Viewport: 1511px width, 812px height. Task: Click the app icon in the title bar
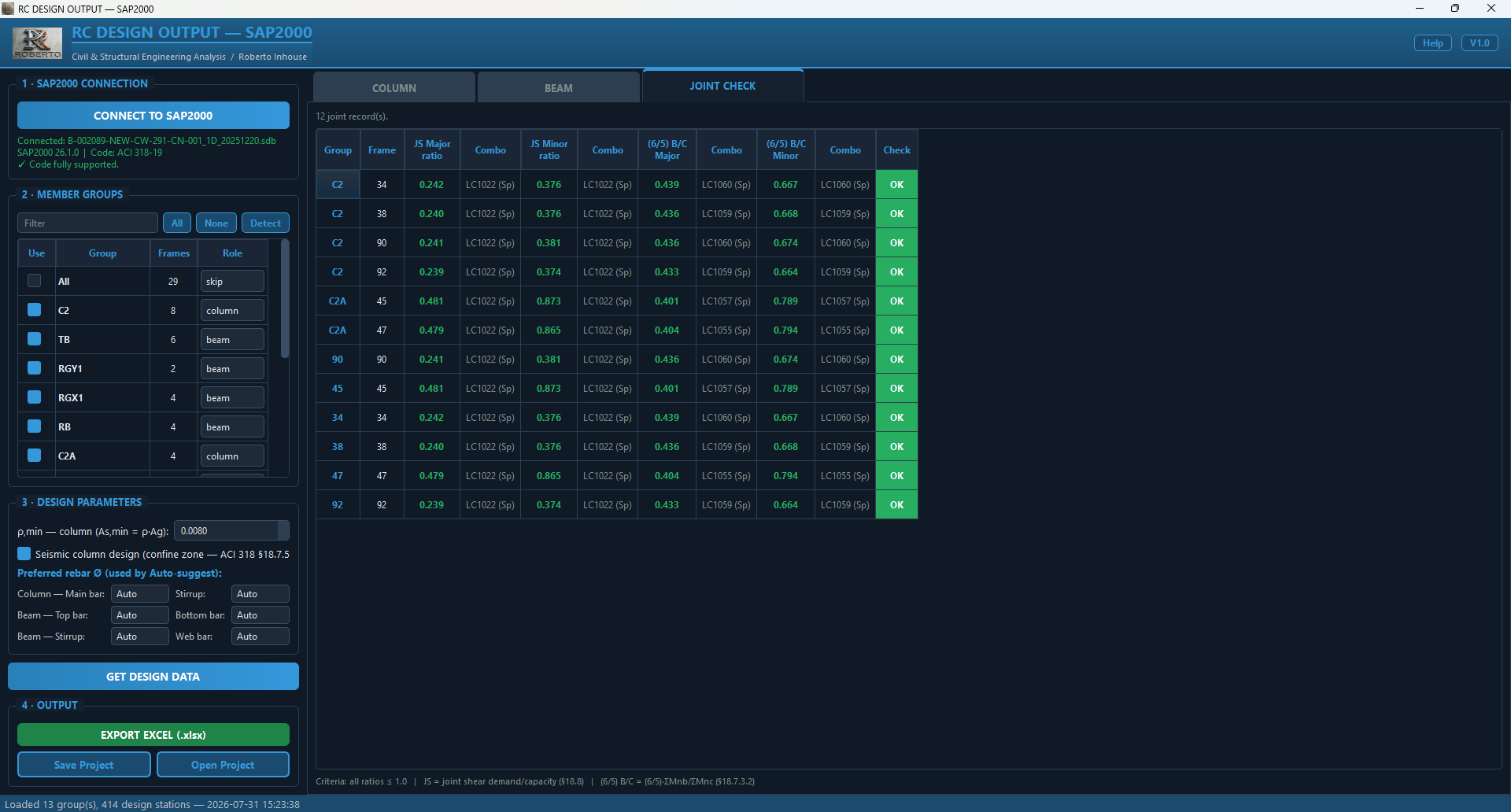coord(8,9)
